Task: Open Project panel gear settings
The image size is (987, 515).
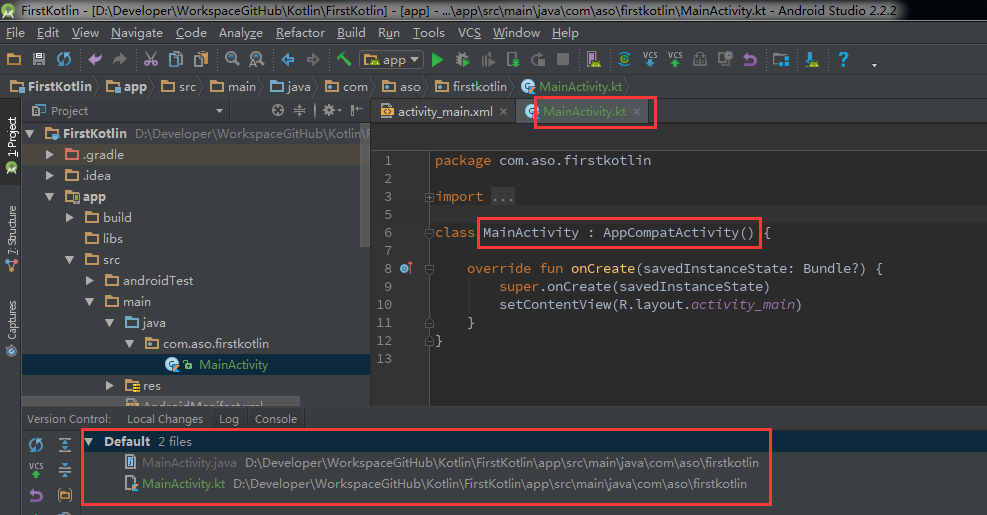Action: pyautogui.click(x=331, y=111)
